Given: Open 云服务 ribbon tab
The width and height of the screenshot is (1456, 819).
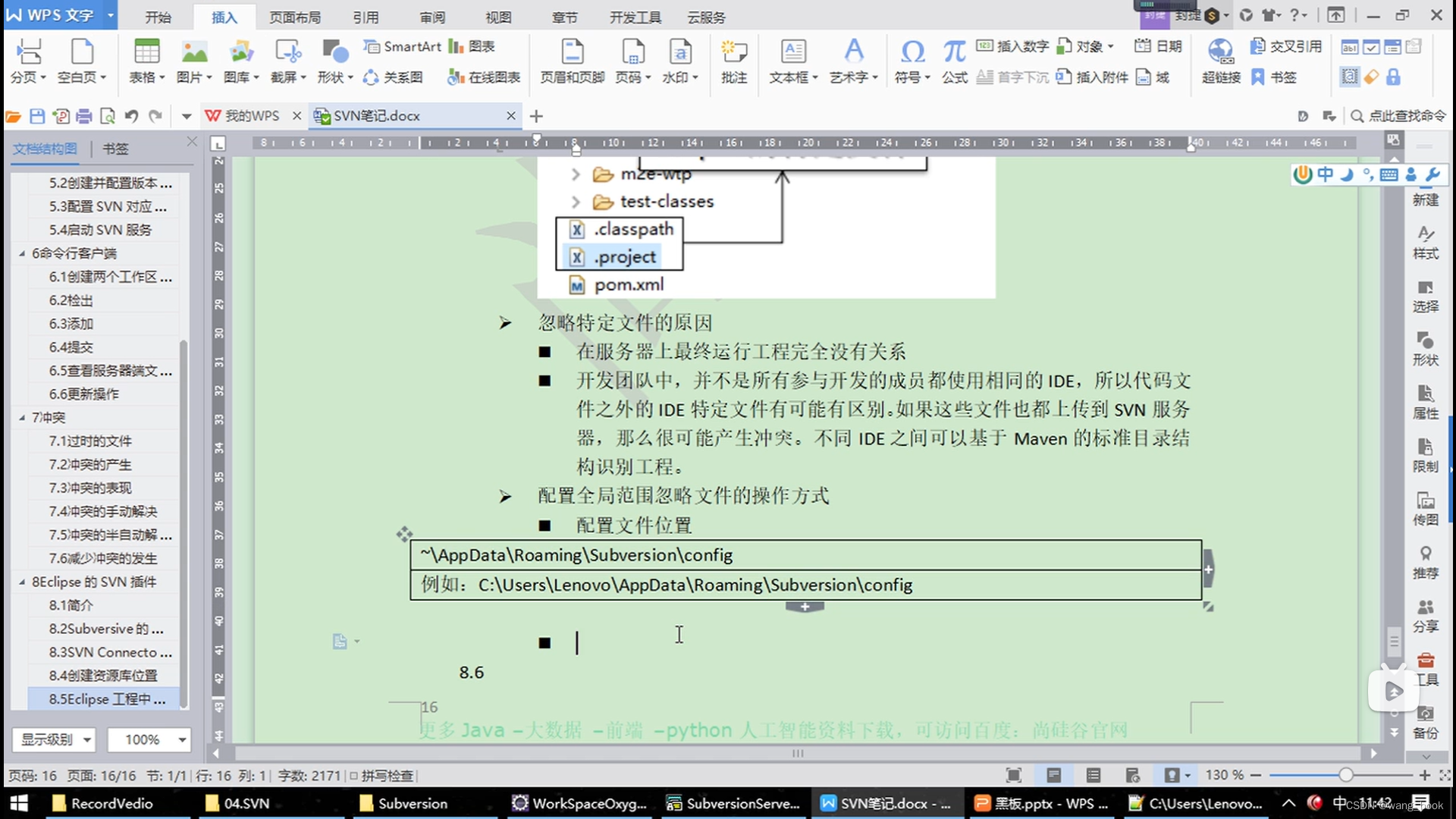Looking at the screenshot, I should point(706,17).
